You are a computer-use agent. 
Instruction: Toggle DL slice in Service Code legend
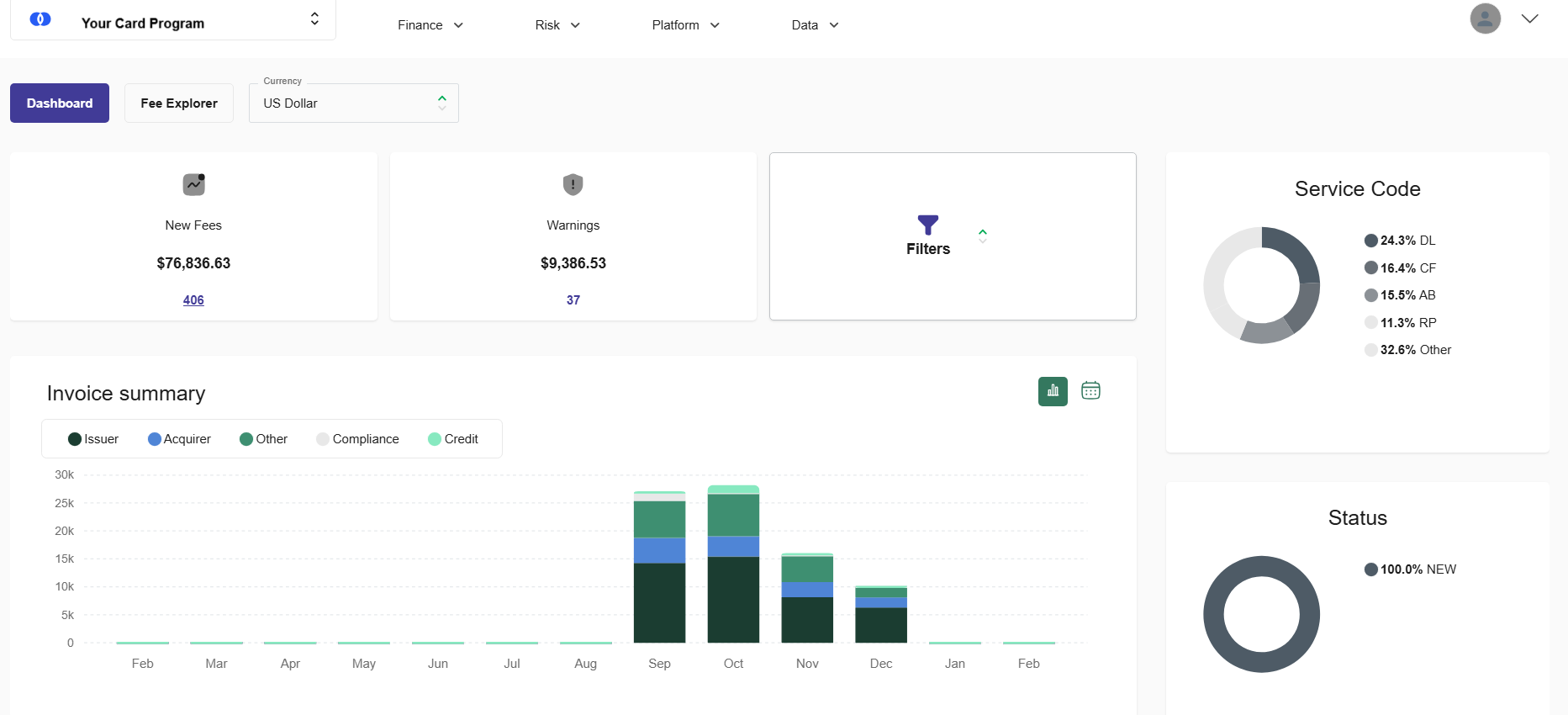[x=1400, y=241]
